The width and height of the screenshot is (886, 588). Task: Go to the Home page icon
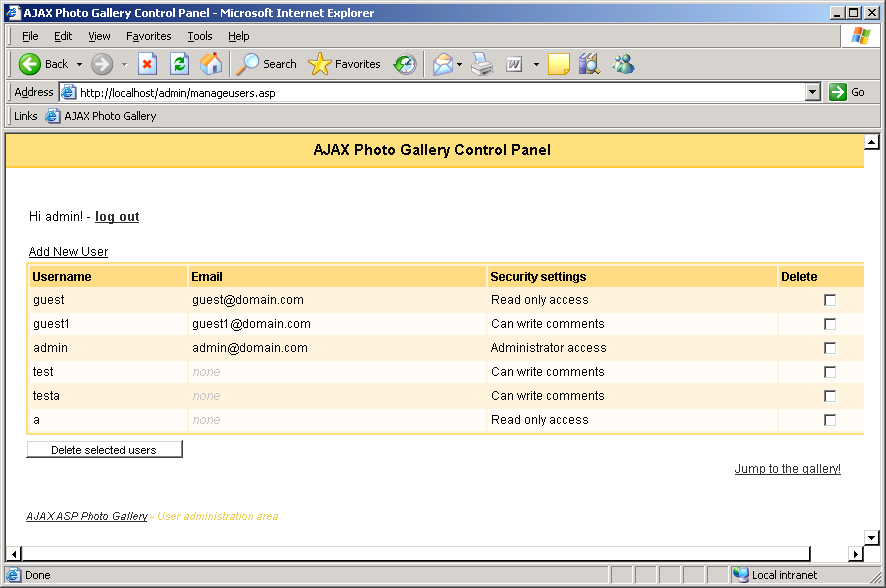pyautogui.click(x=211, y=64)
